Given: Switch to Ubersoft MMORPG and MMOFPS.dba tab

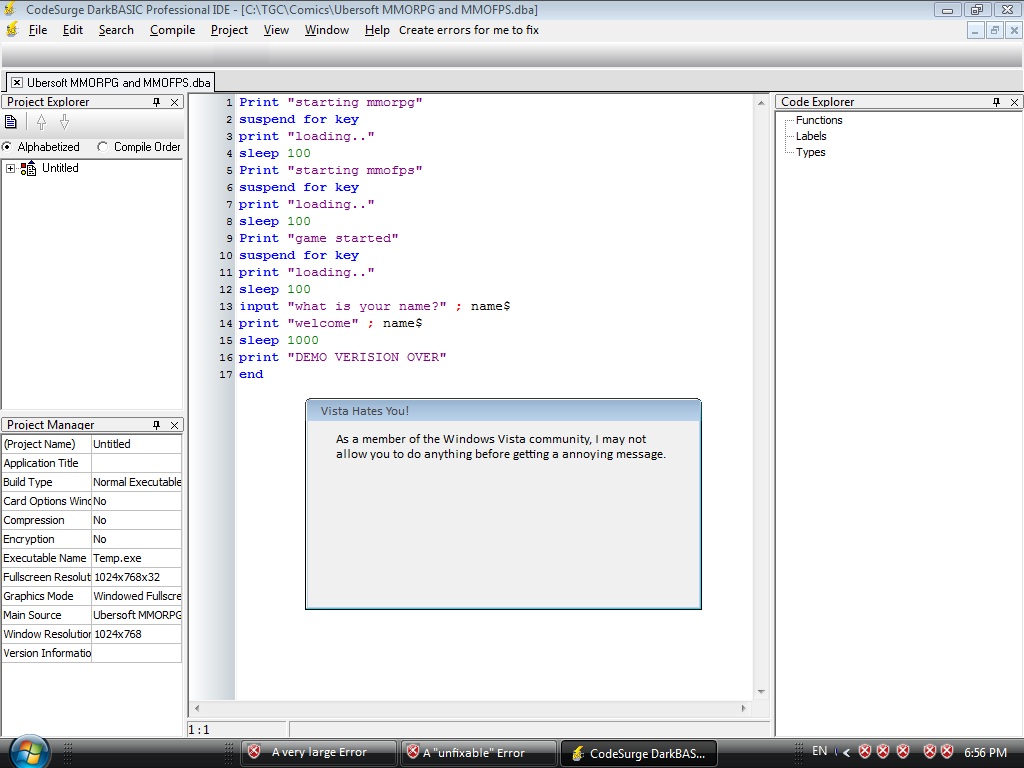Looking at the screenshot, I should [x=118, y=83].
